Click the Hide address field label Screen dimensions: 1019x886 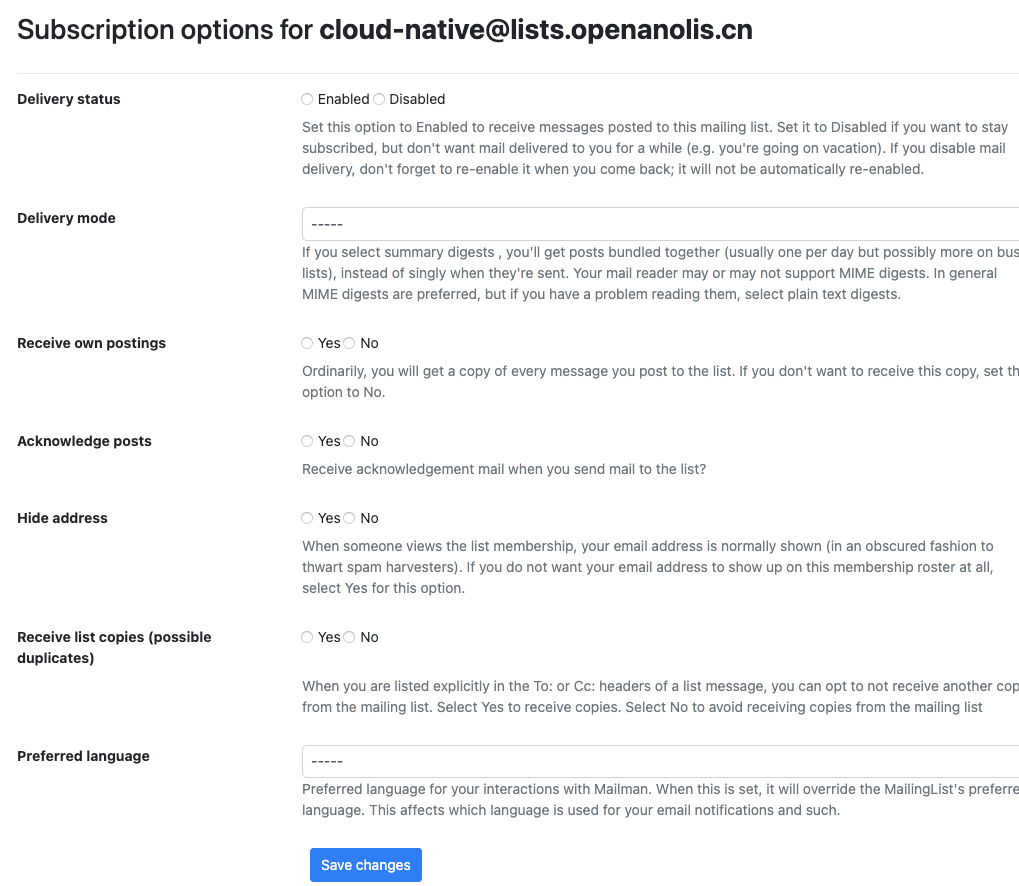tap(63, 518)
